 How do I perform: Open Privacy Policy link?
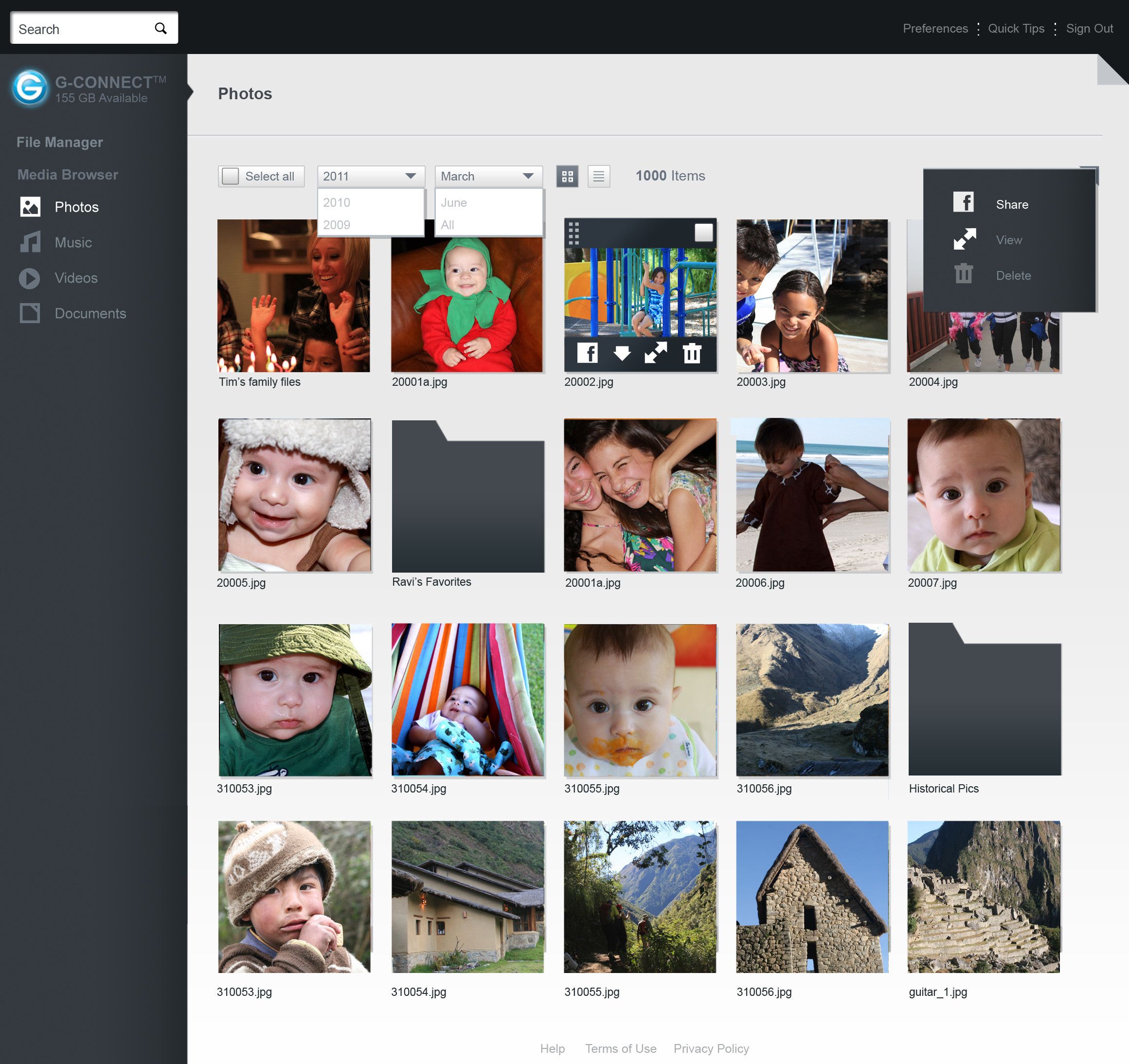click(x=711, y=1048)
